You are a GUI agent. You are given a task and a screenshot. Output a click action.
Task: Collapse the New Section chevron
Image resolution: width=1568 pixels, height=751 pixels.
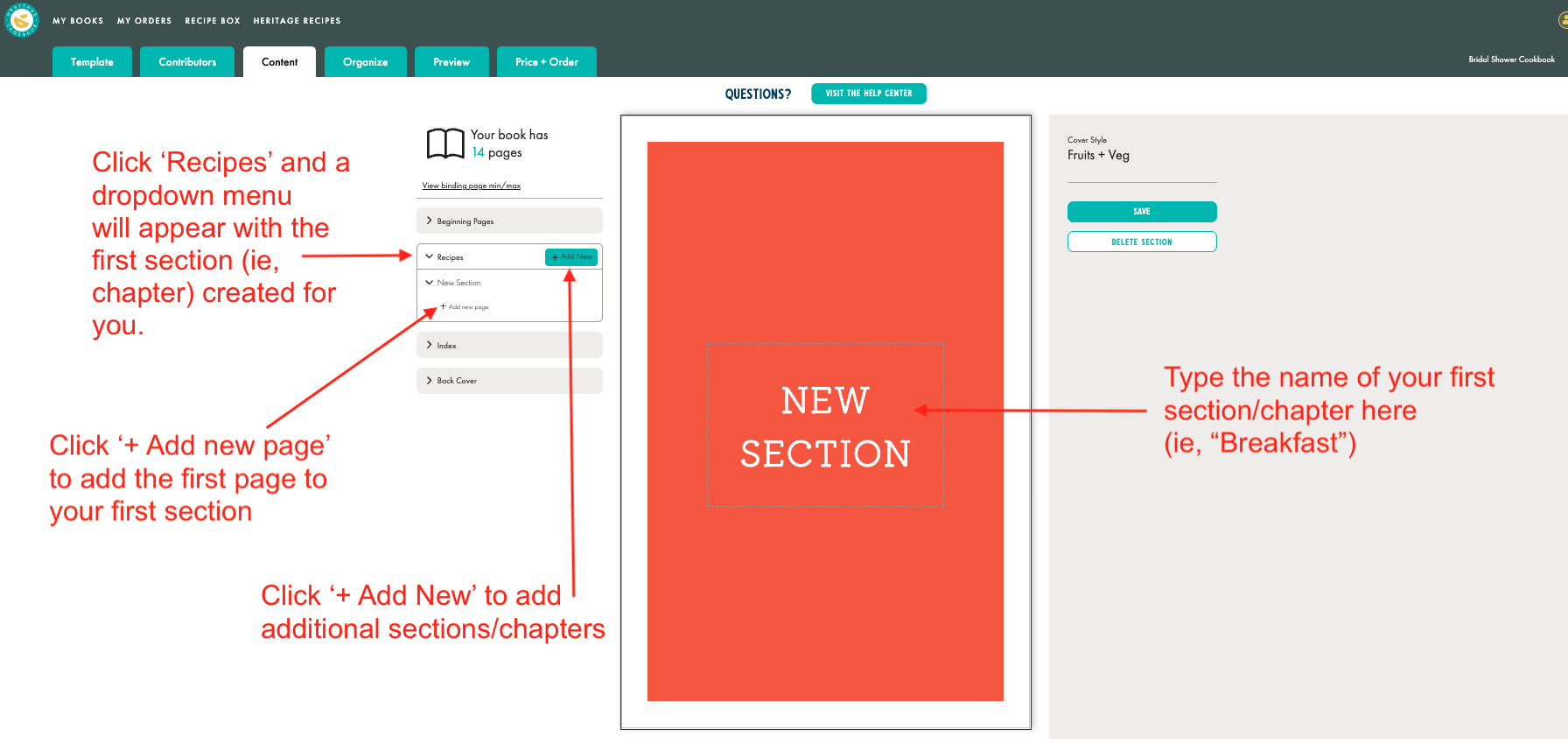pos(430,283)
